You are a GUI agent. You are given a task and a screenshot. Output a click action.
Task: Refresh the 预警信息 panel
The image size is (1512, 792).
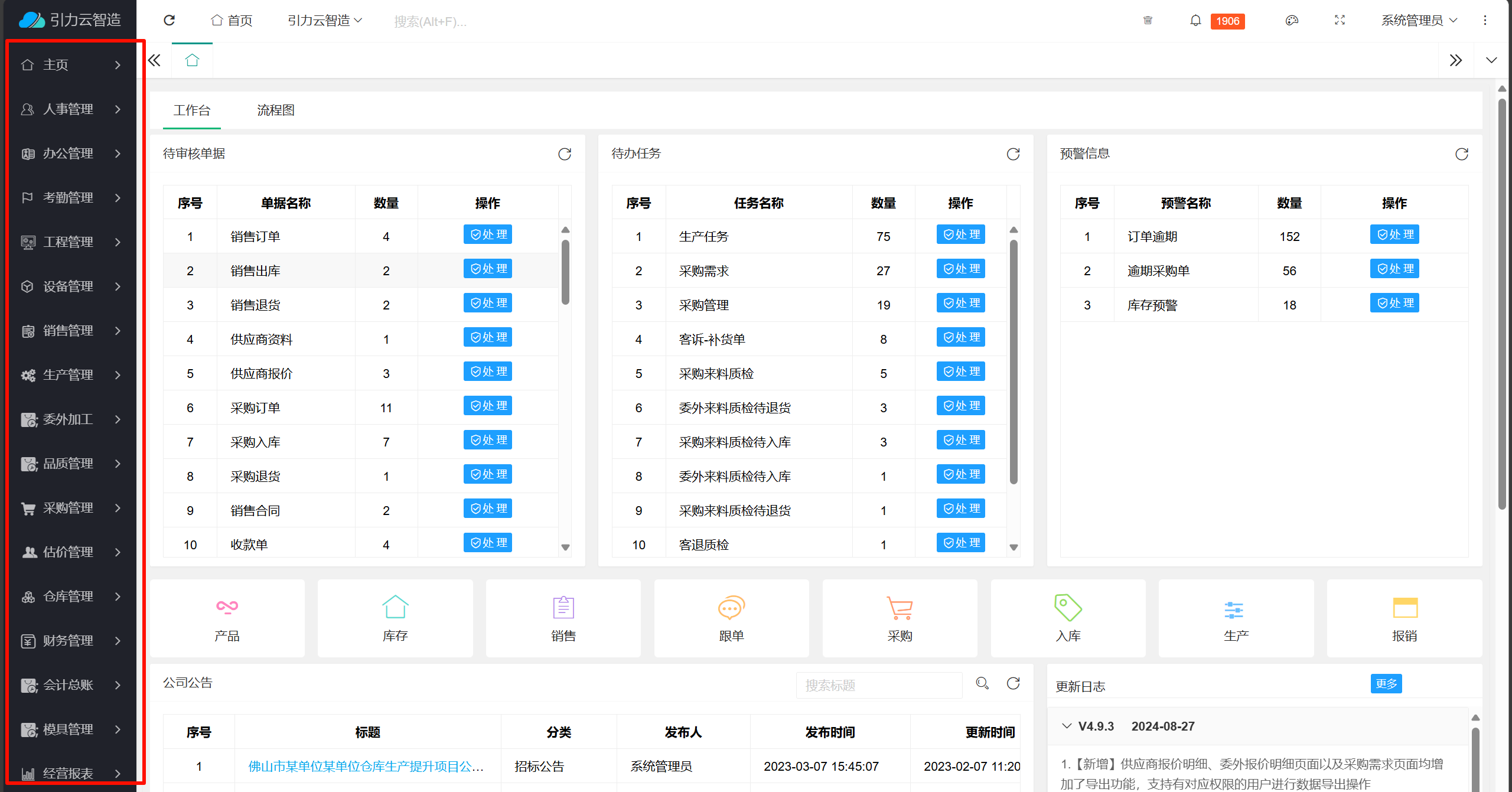tap(1461, 154)
